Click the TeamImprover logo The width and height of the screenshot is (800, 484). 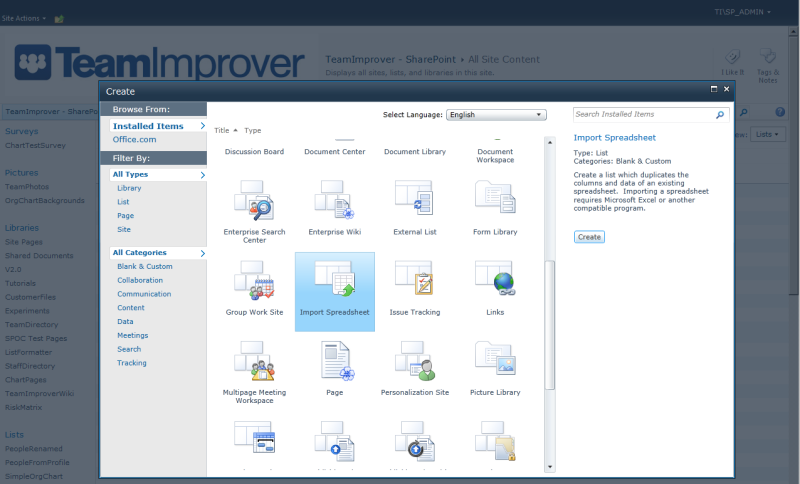pos(159,63)
